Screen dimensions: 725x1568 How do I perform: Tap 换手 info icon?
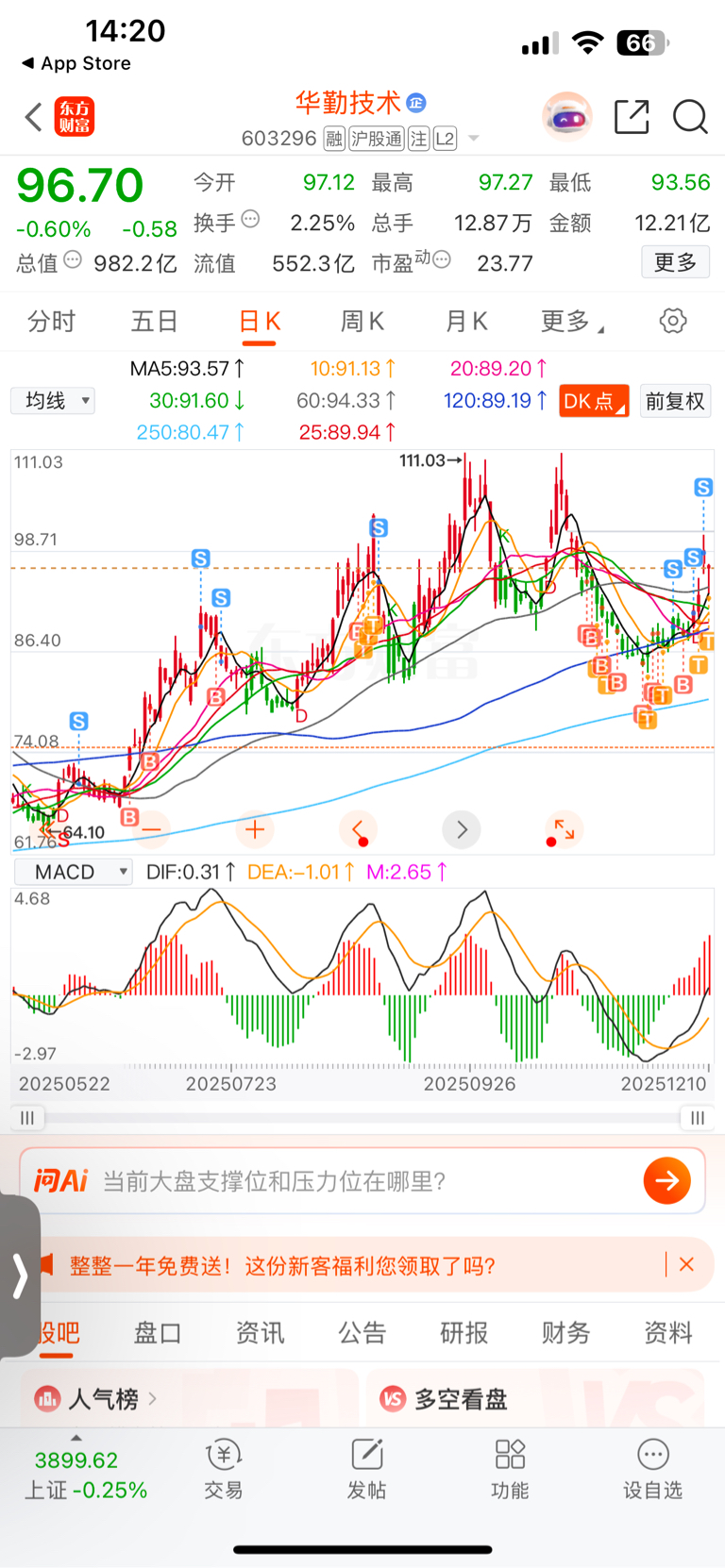[x=250, y=219]
